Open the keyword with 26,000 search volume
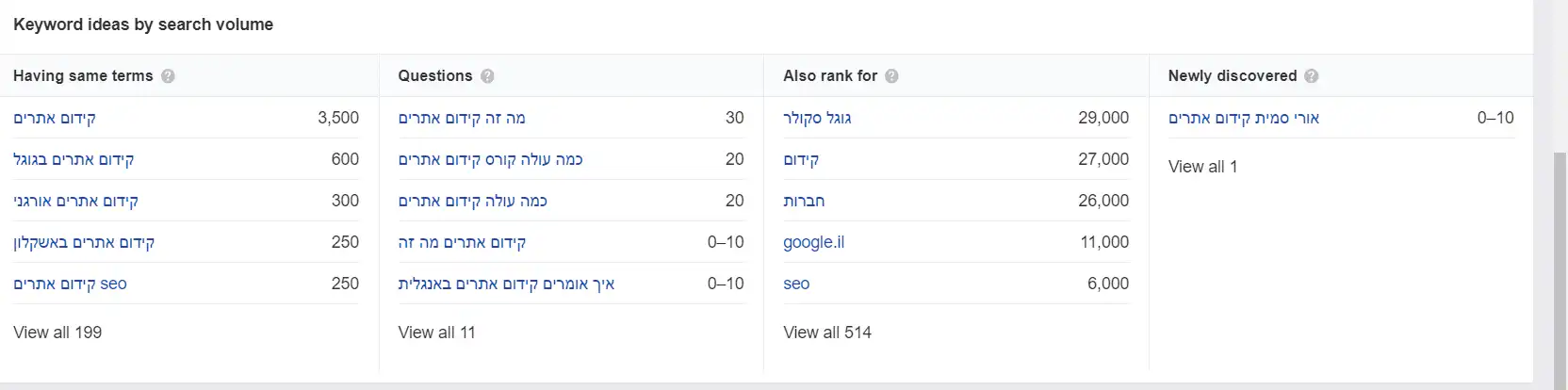The width and height of the screenshot is (1568, 390). click(x=804, y=201)
